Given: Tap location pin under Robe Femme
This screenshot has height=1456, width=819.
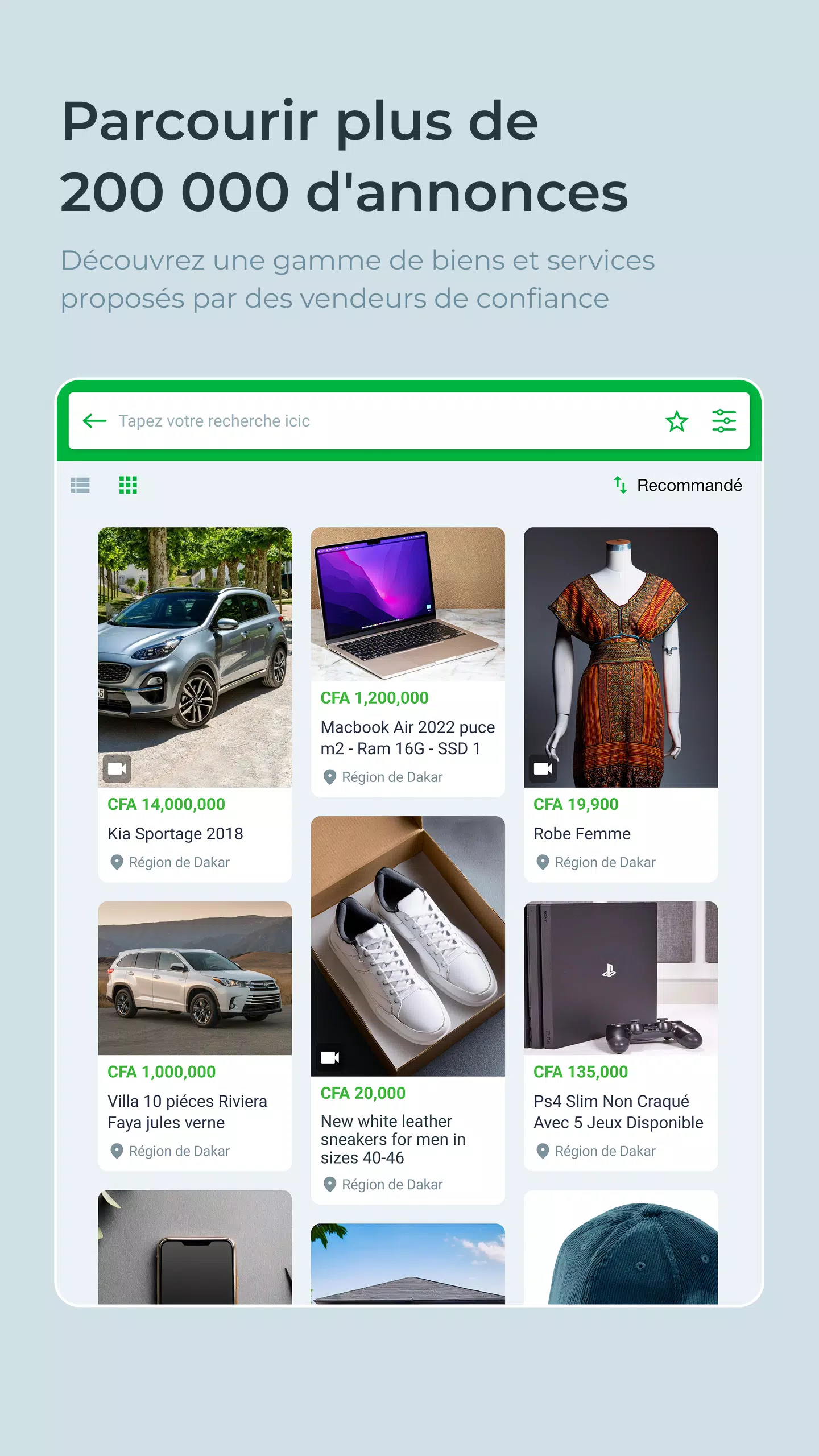Looking at the screenshot, I should (x=543, y=863).
